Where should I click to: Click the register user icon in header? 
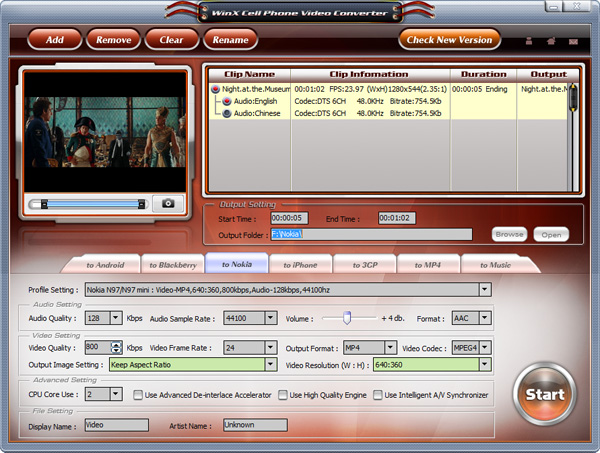click(x=529, y=41)
